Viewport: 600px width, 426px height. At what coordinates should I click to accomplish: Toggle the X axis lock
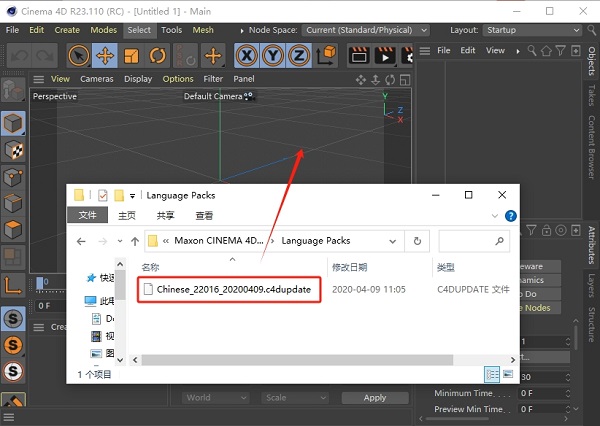tap(247, 56)
